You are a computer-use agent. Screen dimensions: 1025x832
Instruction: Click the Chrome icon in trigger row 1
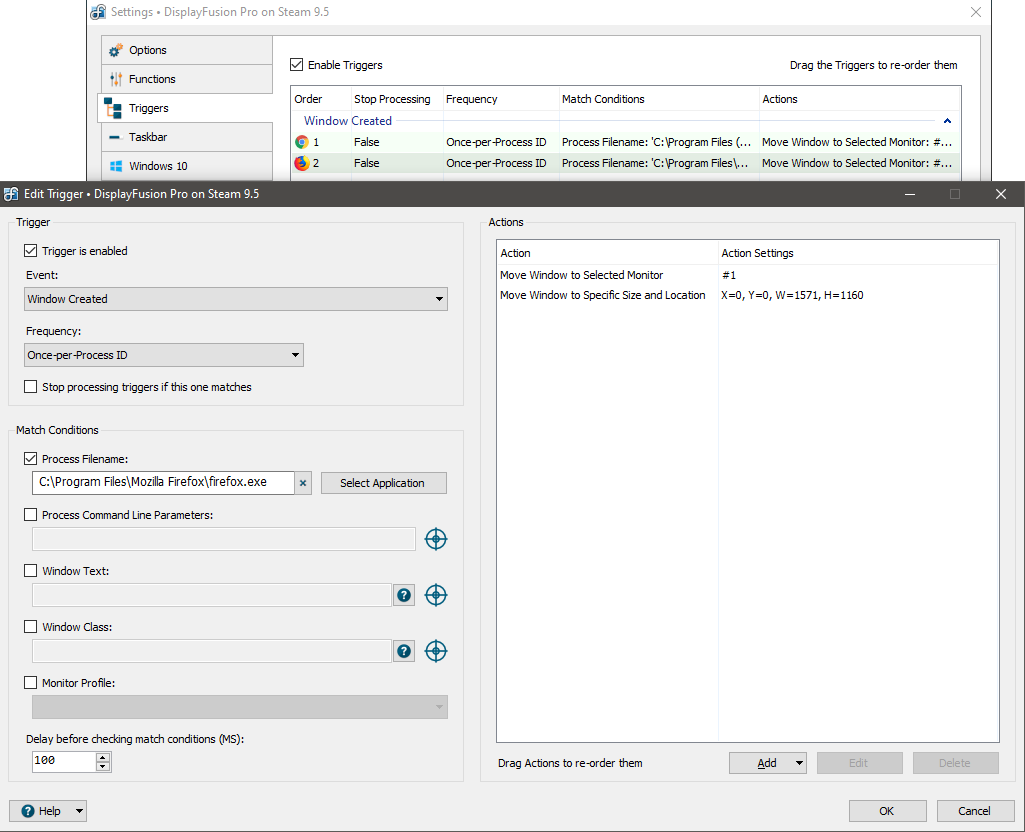click(301, 142)
